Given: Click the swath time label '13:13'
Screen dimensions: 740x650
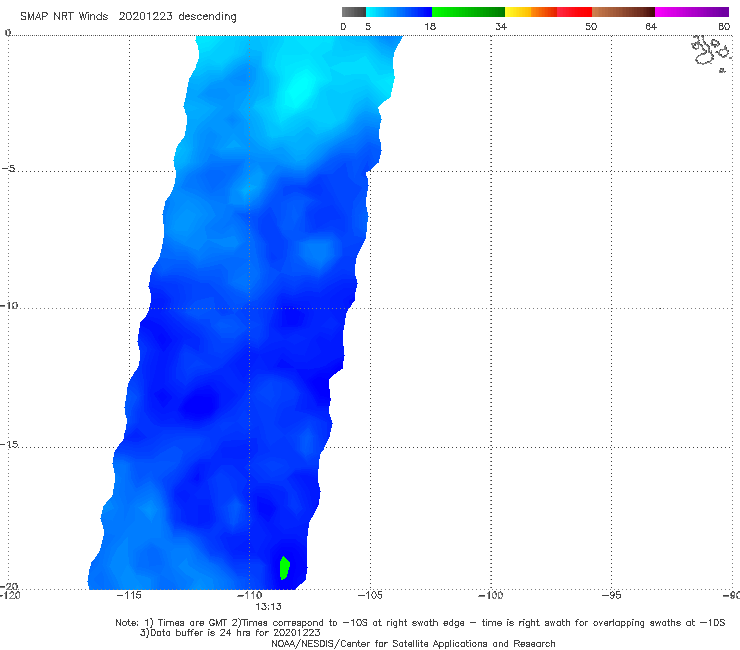Looking at the screenshot, I should (269, 607).
